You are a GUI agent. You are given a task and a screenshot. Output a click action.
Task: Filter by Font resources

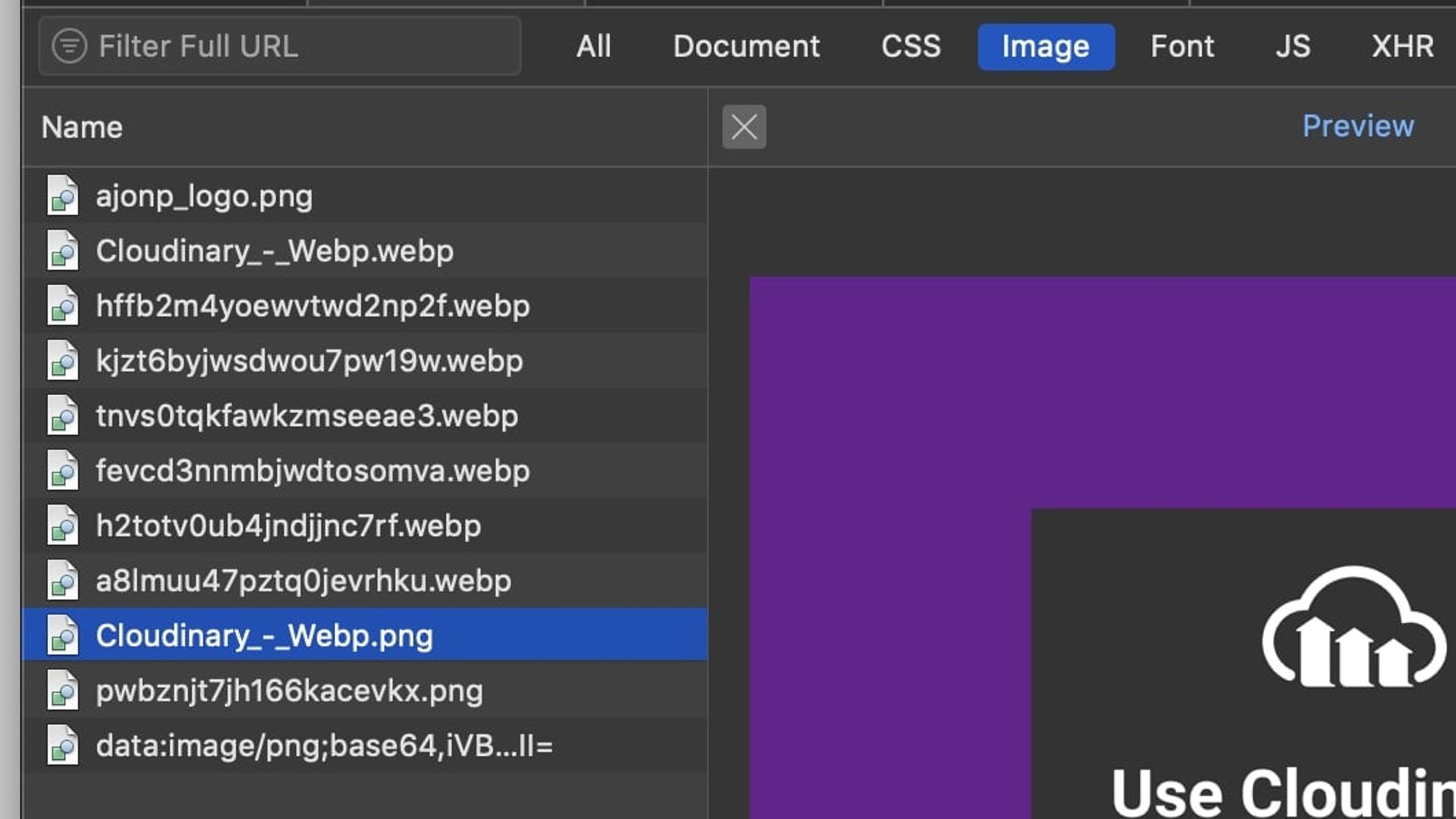click(x=1181, y=46)
